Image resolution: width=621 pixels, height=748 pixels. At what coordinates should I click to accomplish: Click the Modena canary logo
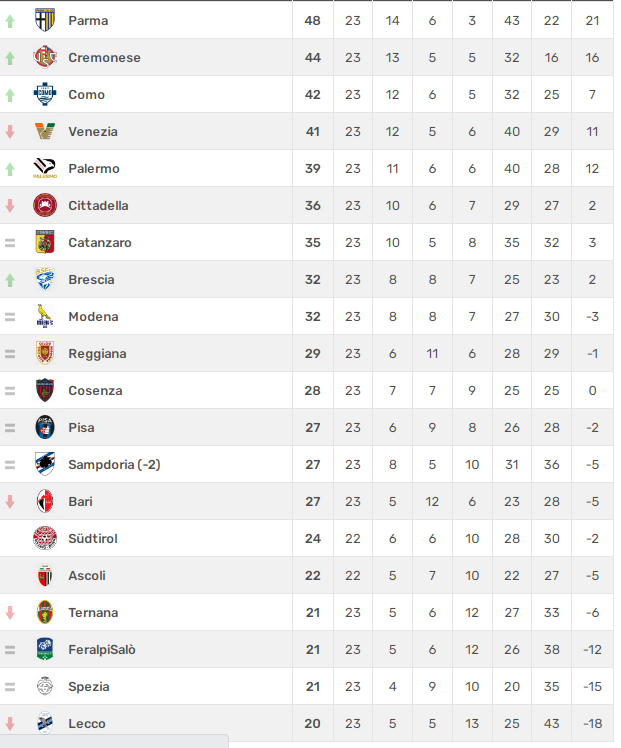coord(45,316)
